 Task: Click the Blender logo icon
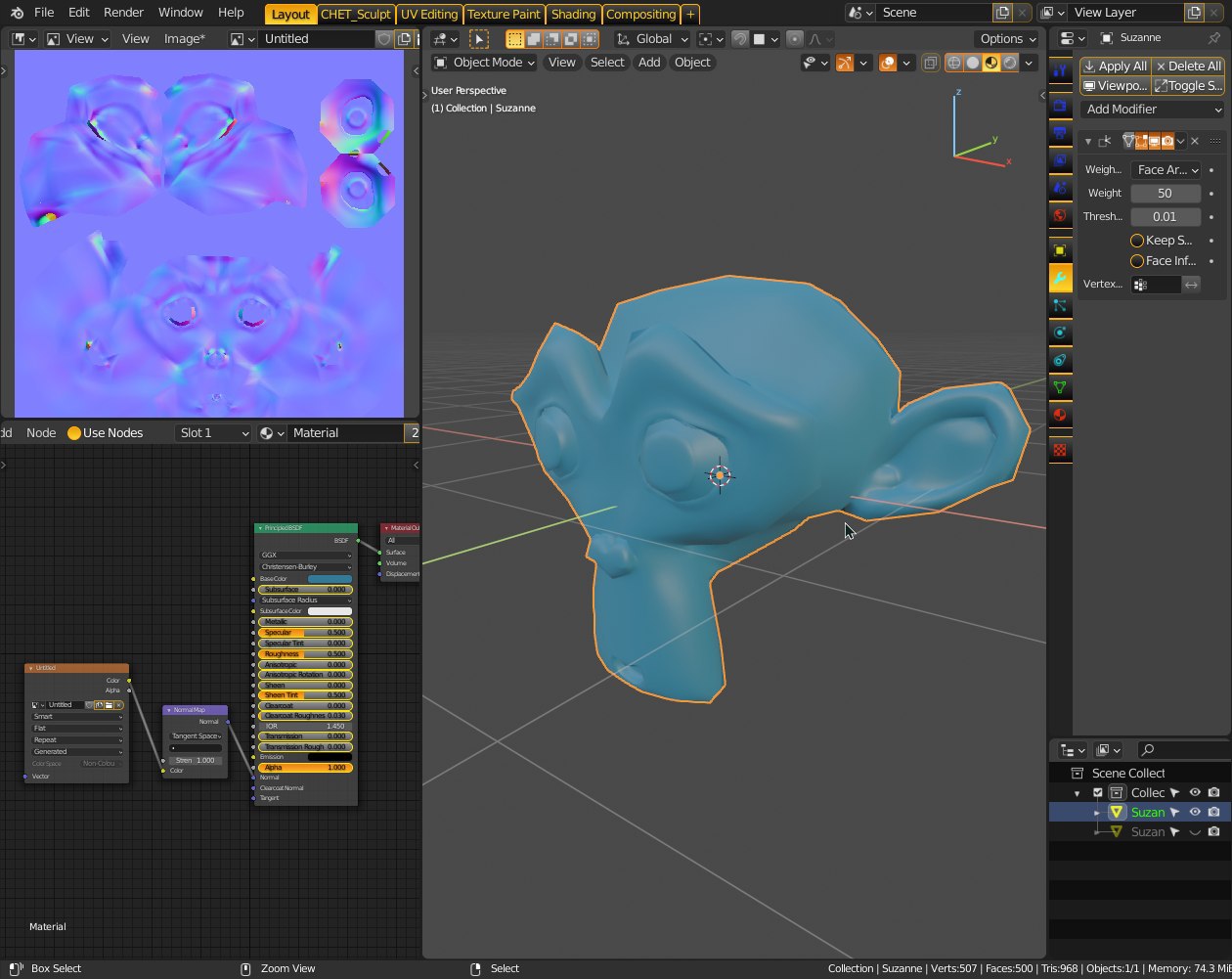click(x=17, y=13)
